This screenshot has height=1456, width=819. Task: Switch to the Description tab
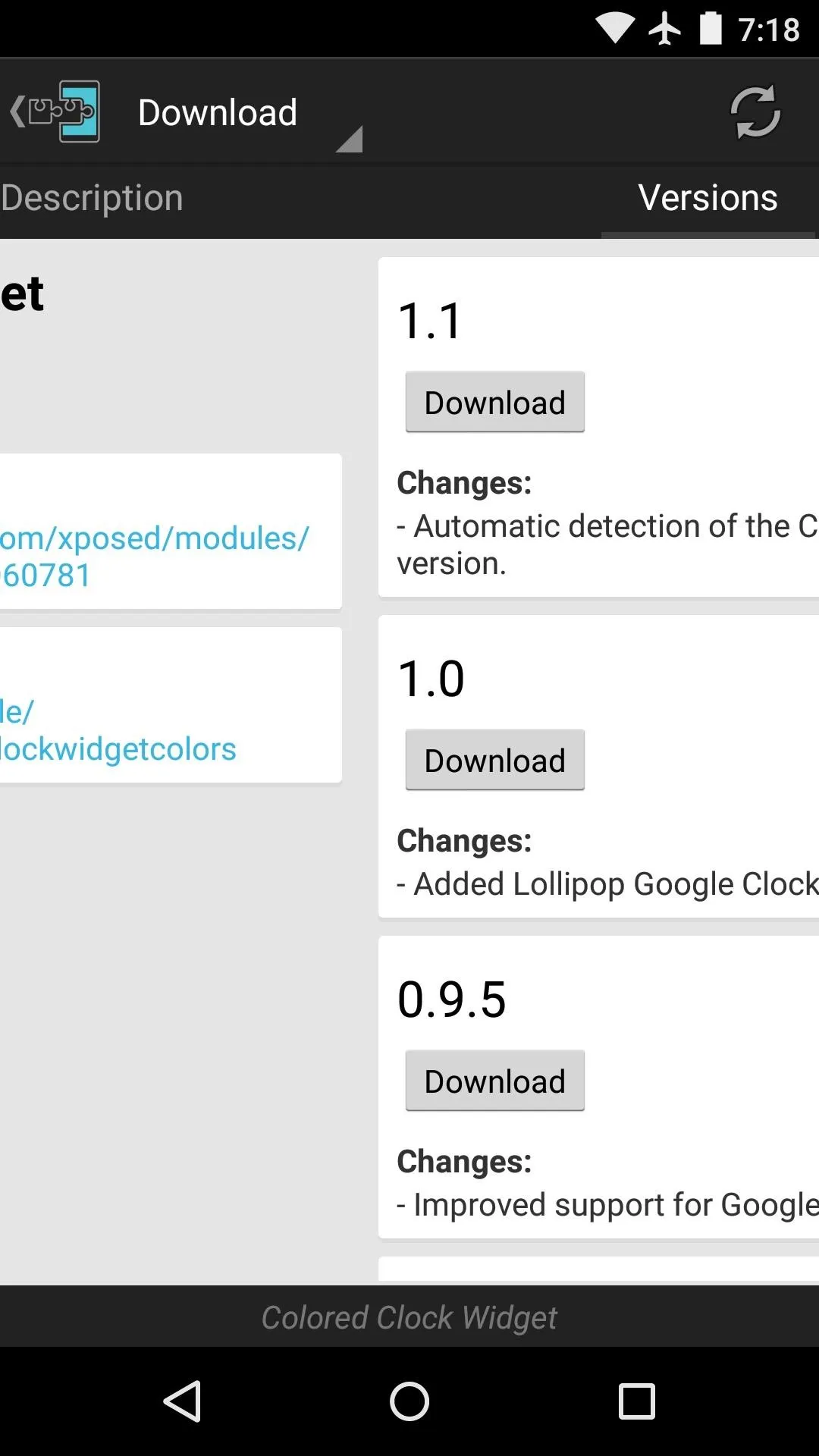(x=92, y=198)
